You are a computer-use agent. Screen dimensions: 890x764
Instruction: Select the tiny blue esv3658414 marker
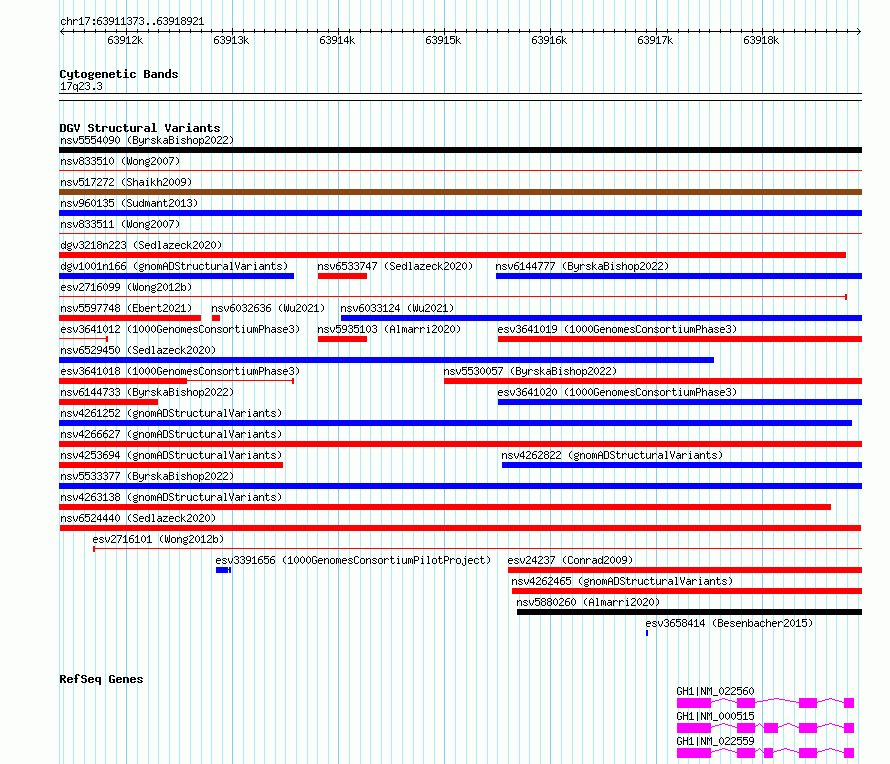(x=646, y=633)
